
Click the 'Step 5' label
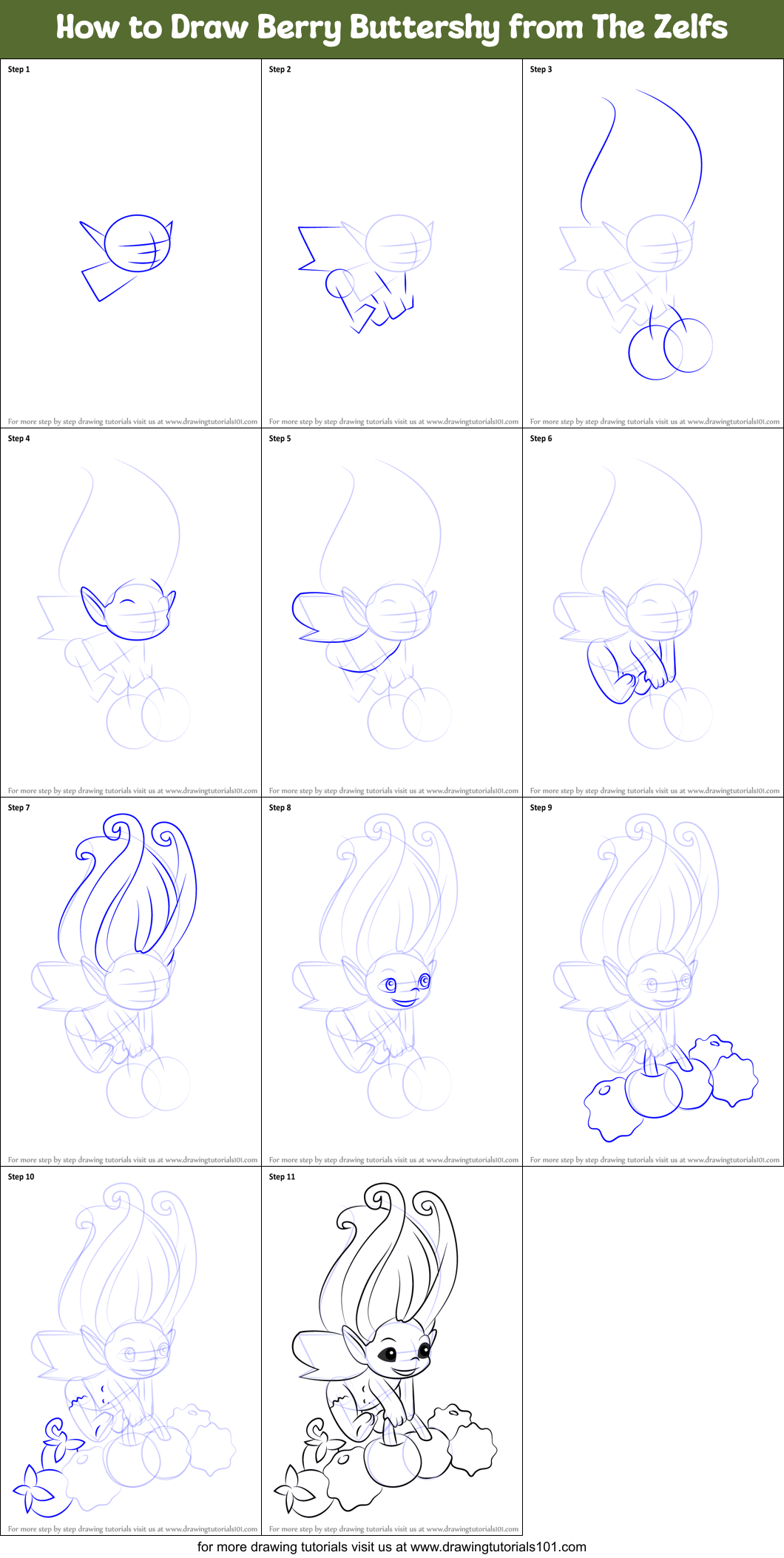pos(280,439)
